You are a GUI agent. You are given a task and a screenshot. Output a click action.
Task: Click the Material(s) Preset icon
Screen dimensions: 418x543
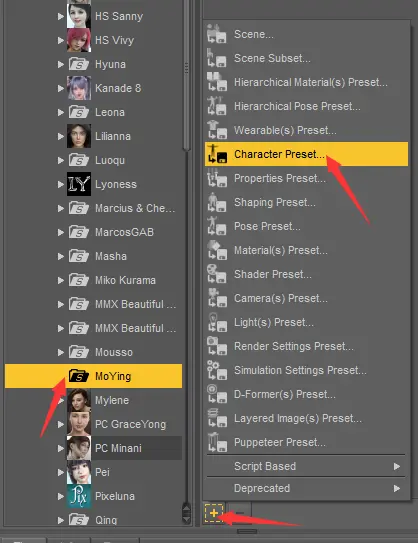(x=216, y=250)
